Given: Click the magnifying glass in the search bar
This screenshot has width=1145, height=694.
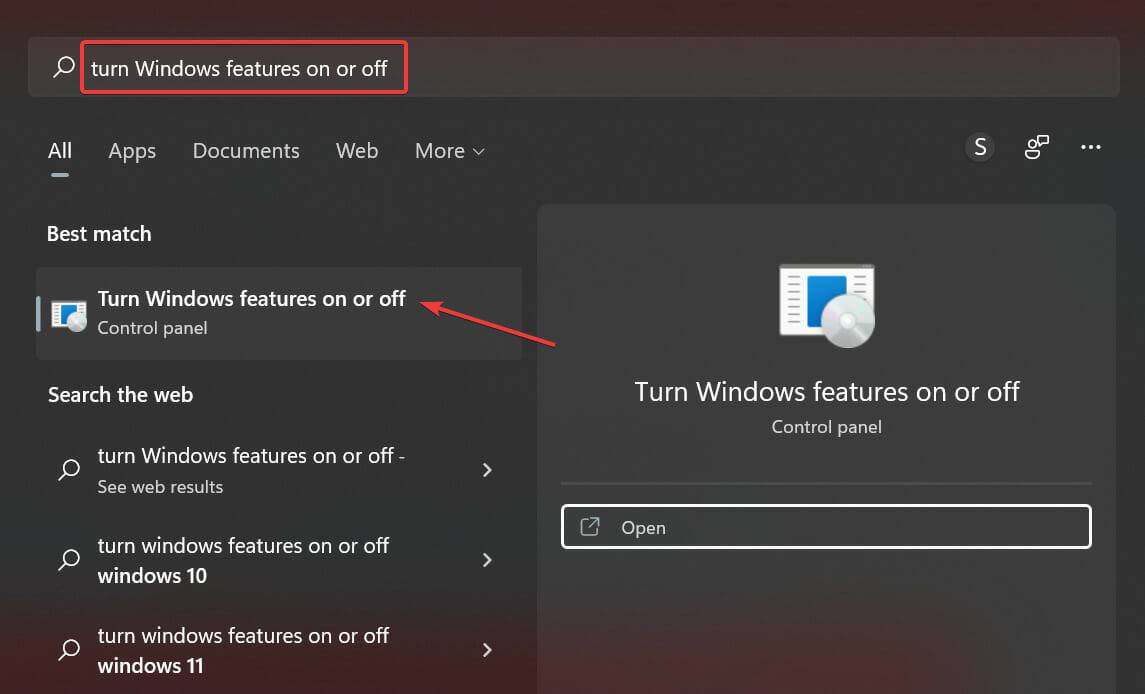Looking at the screenshot, I should click(x=63, y=66).
